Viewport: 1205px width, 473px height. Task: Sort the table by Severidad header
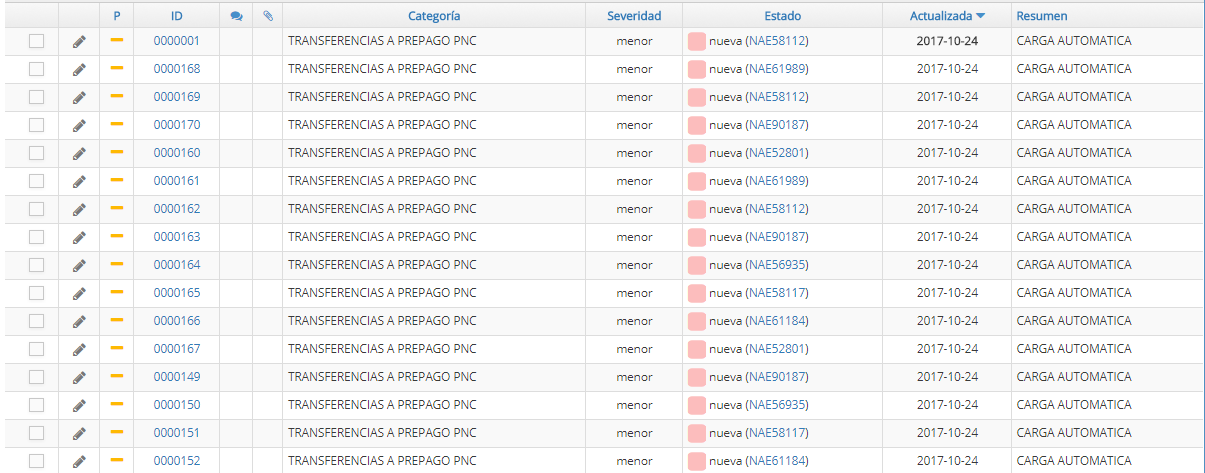(634, 16)
